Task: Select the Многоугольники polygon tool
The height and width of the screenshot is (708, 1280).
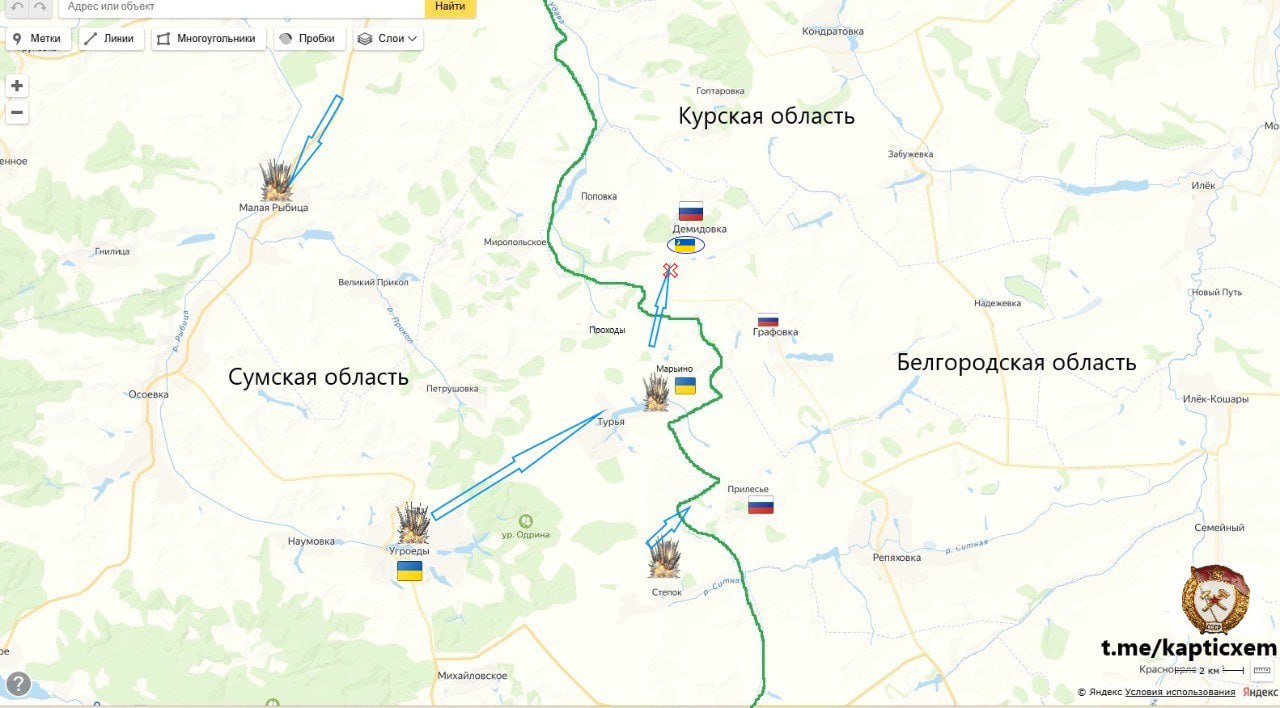Action: coord(209,39)
